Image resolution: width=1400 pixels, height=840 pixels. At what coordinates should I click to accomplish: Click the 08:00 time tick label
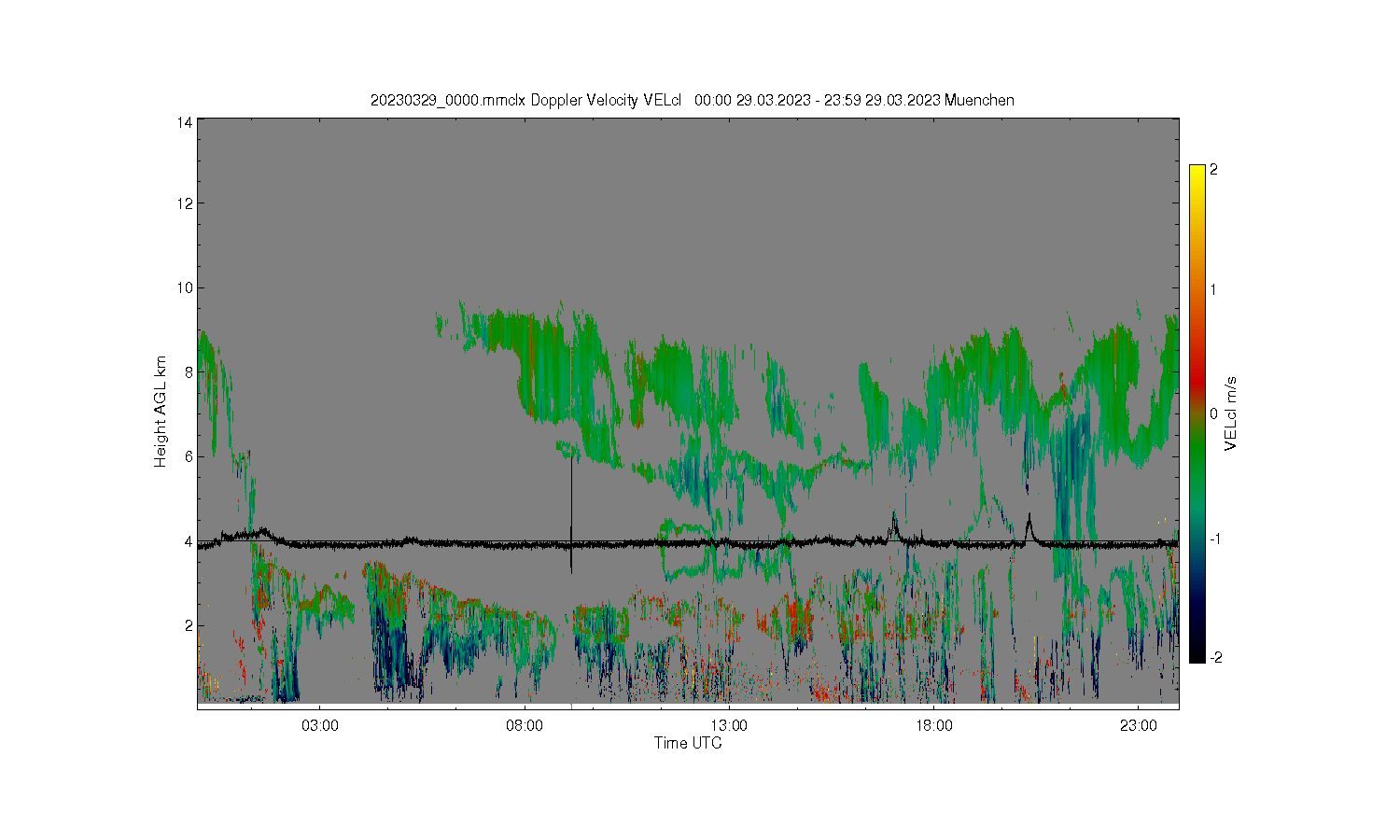[525, 725]
